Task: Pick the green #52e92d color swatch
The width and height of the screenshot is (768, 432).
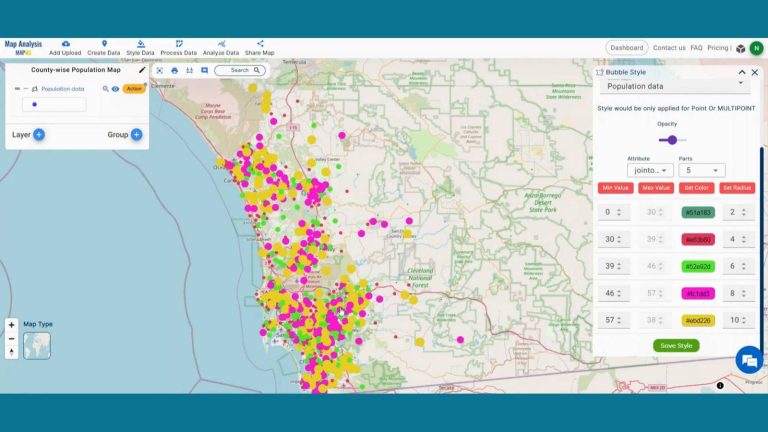Action: [x=698, y=266]
